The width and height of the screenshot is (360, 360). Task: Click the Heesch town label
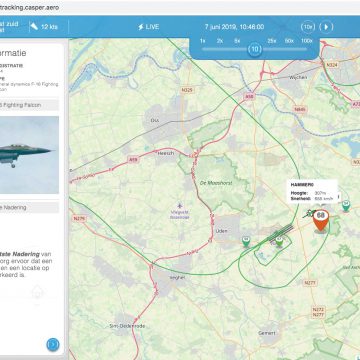click(165, 153)
